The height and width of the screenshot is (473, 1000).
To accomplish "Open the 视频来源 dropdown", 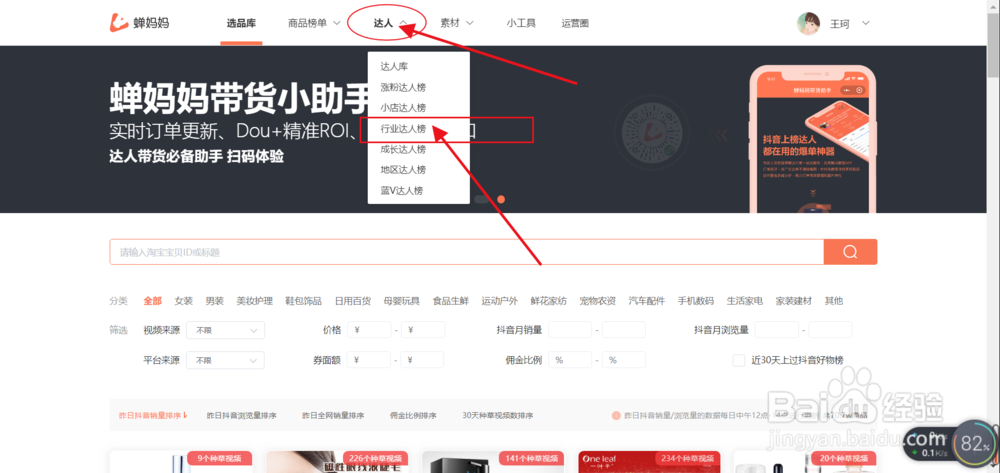I will tap(226, 330).
